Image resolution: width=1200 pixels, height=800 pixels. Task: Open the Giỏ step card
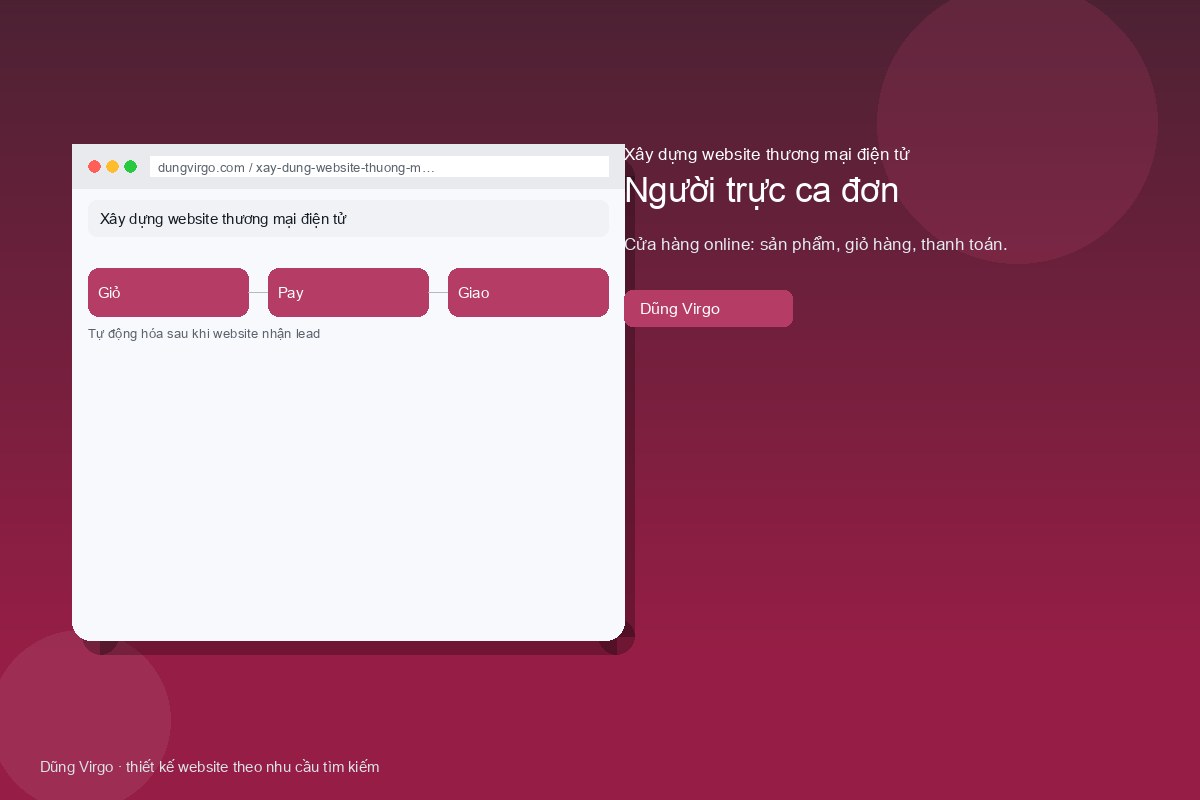(168, 293)
